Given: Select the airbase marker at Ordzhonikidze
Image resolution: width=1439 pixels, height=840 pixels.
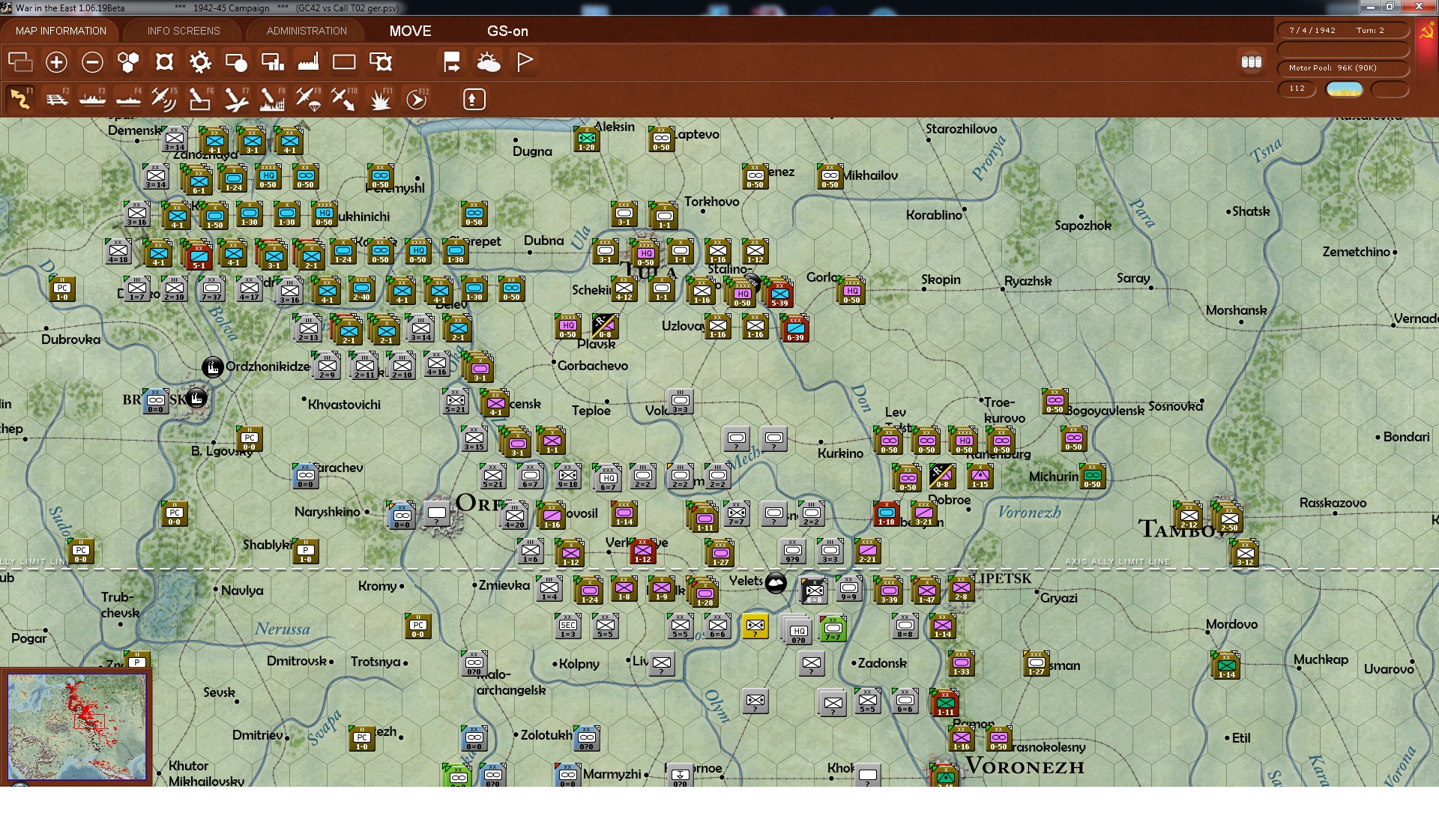Looking at the screenshot, I should pyautogui.click(x=213, y=367).
